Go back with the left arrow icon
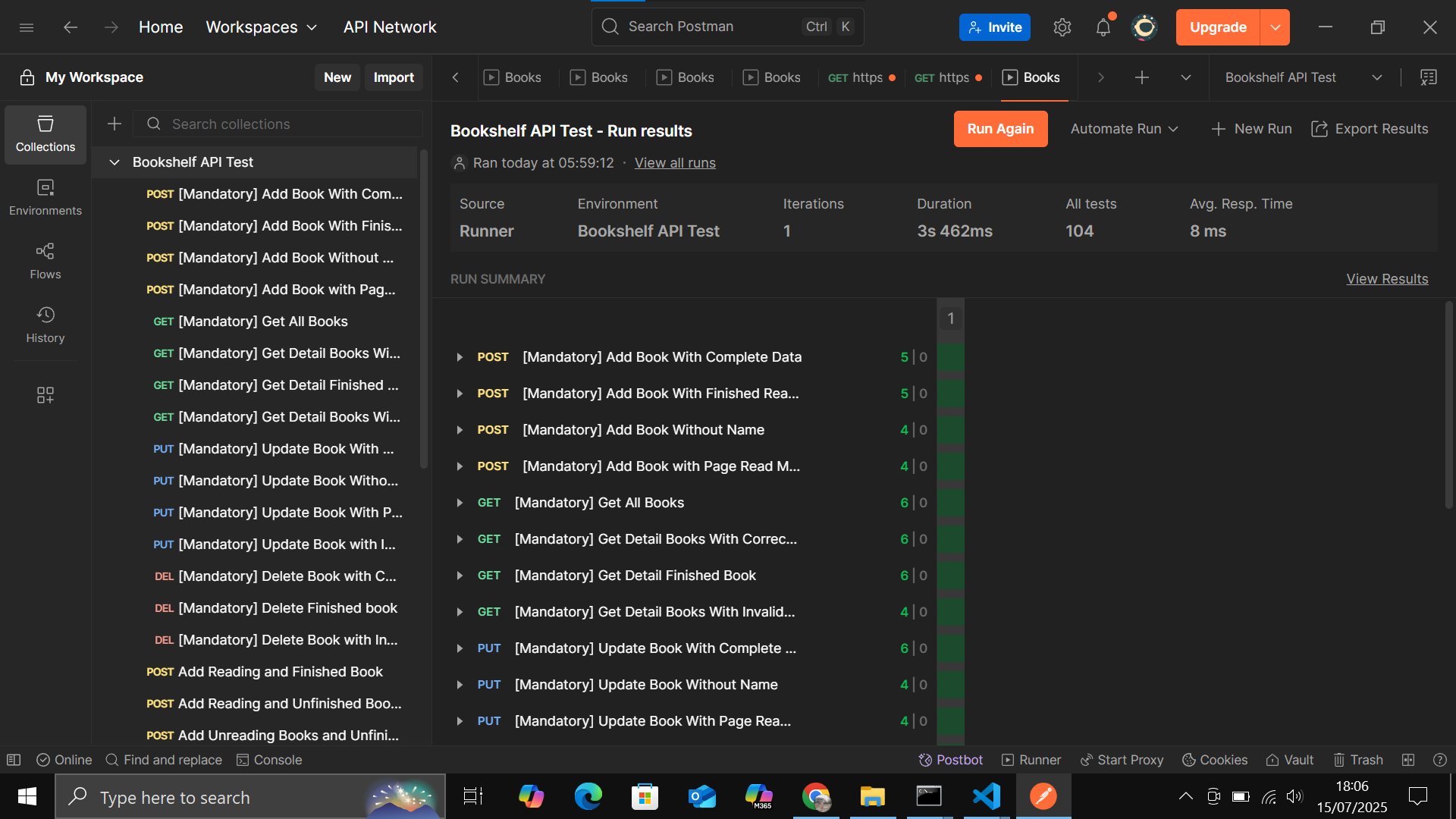The width and height of the screenshot is (1456, 819). point(71,27)
